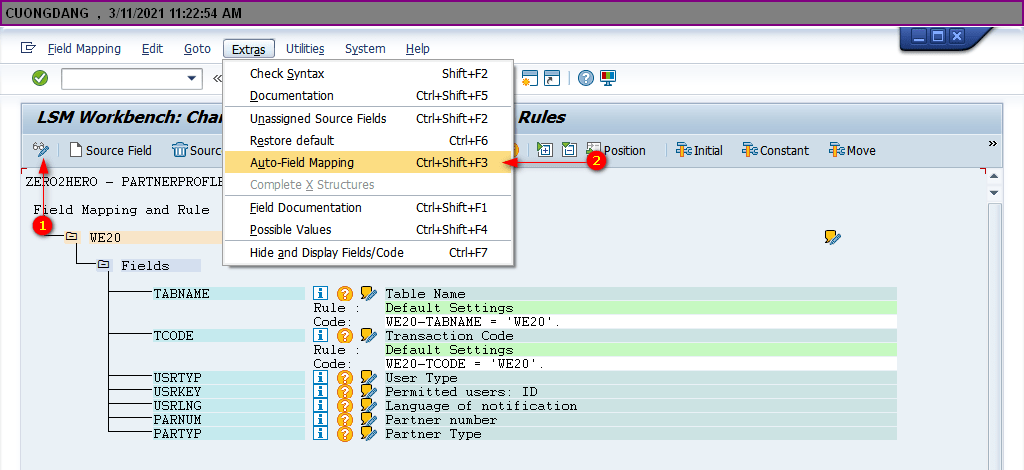Image resolution: width=1024 pixels, height=470 pixels.
Task: Expand the toolbar overflow chevron at right
Action: pyautogui.click(x=993, y=144)
